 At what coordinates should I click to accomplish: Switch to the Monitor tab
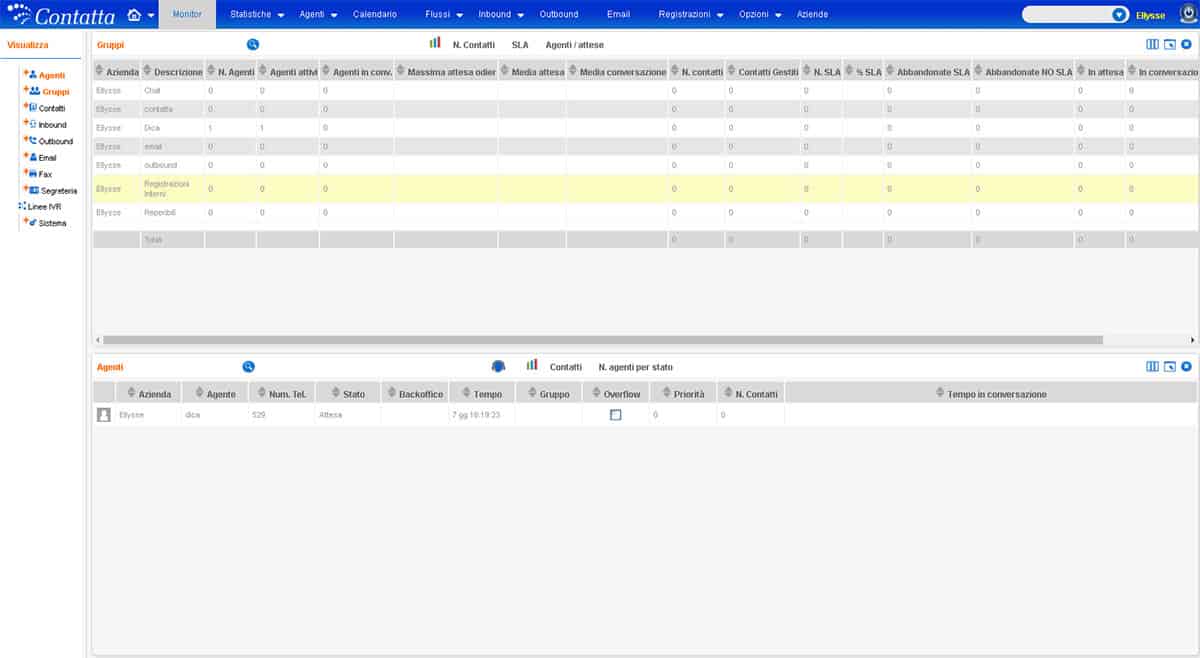coord(187,15)
